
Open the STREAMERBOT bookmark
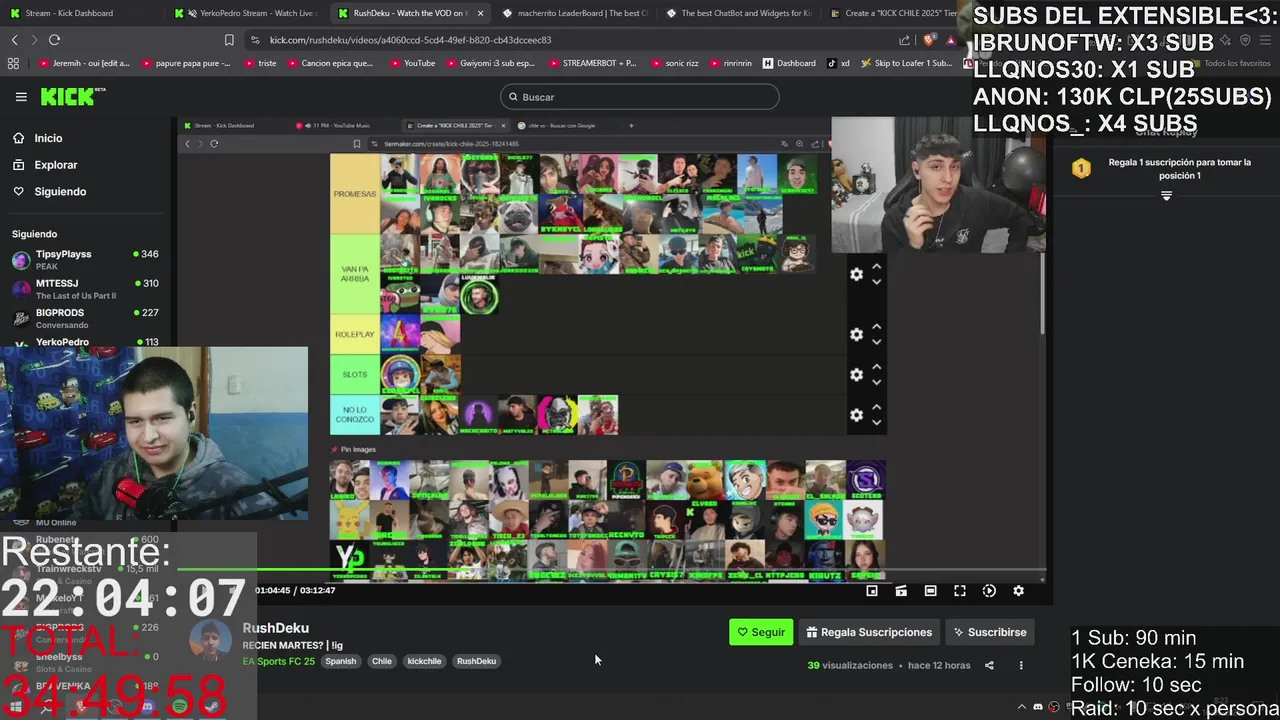[x=591, y=63]
